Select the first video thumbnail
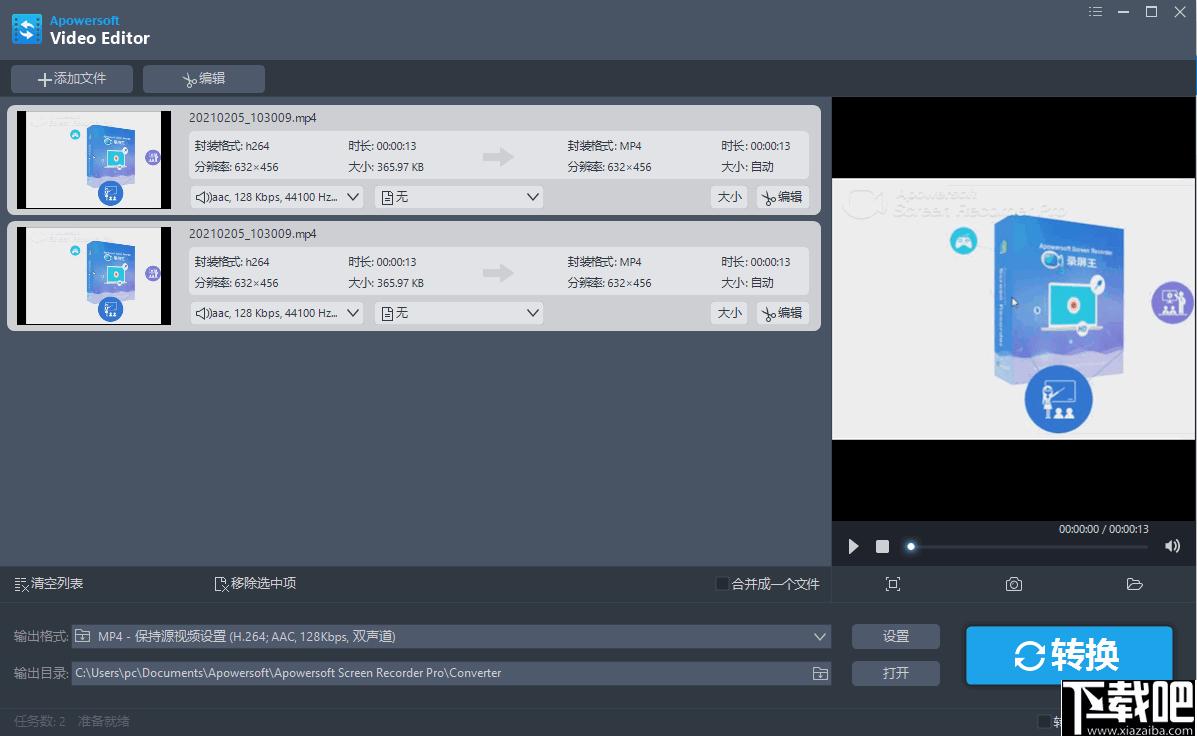 click(94, 160)
